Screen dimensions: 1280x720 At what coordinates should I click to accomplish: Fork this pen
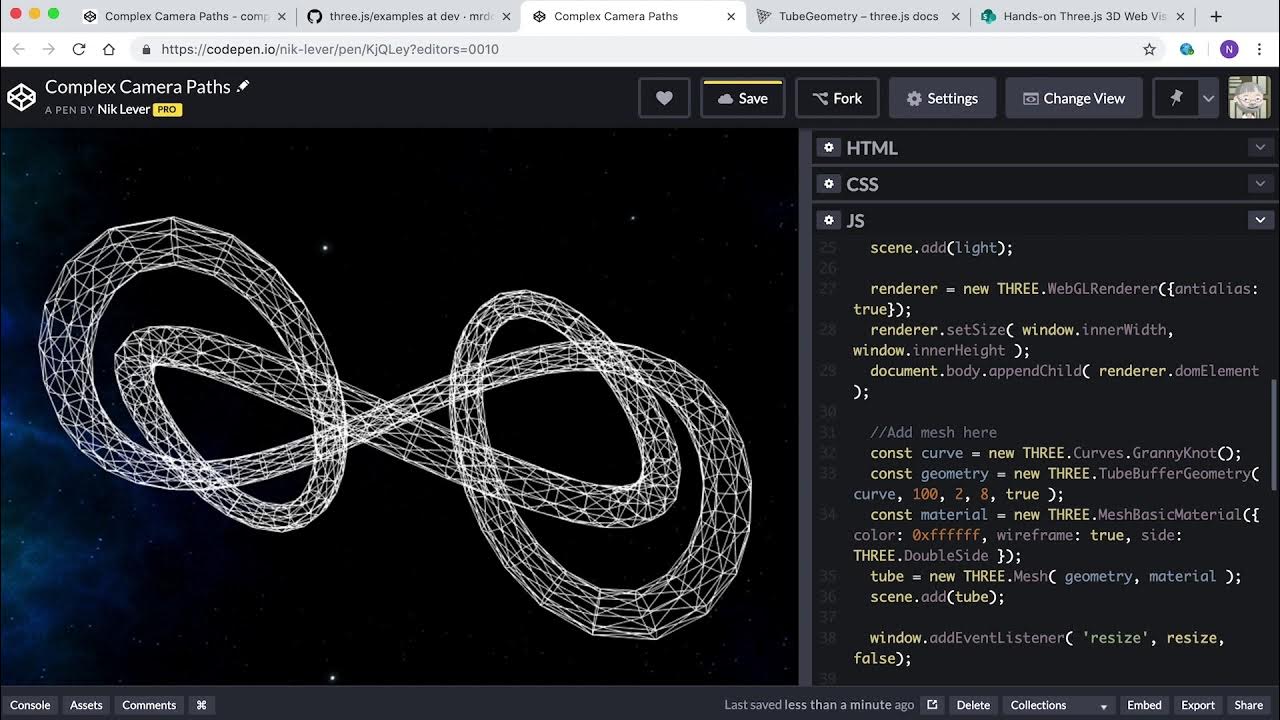click(x=837, y=98)
